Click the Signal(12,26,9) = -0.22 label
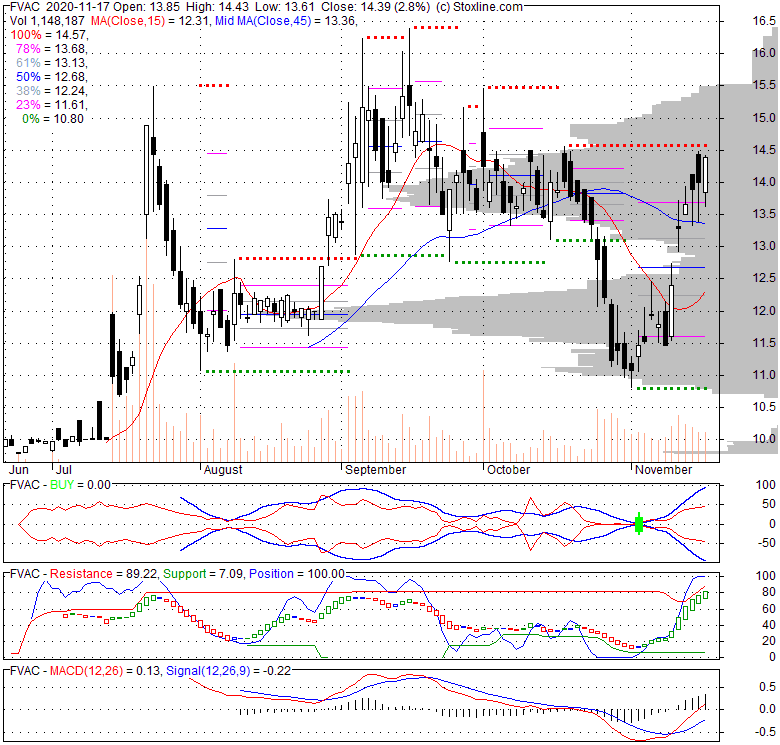 228,671
